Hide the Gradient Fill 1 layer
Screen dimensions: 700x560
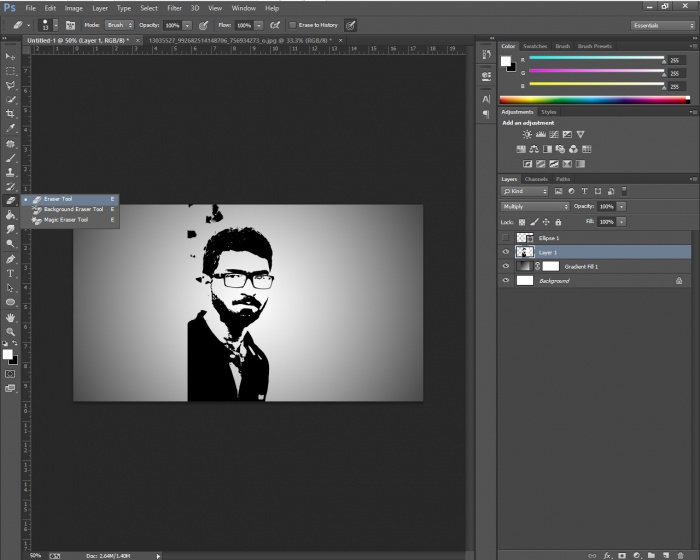506,267
